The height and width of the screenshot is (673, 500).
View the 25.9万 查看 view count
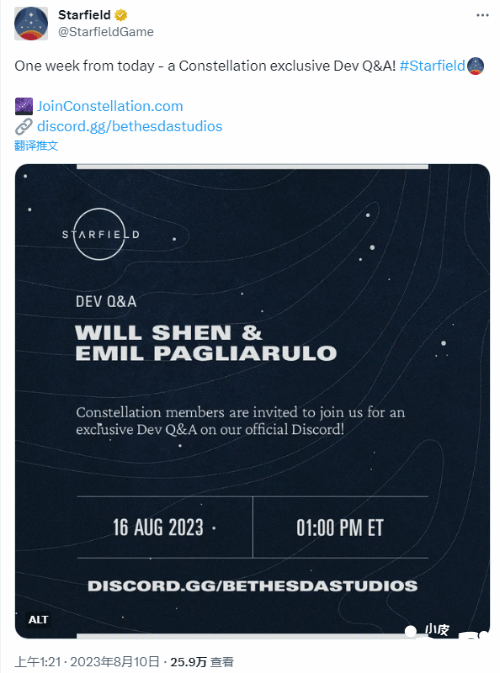(x=202, y=661)
